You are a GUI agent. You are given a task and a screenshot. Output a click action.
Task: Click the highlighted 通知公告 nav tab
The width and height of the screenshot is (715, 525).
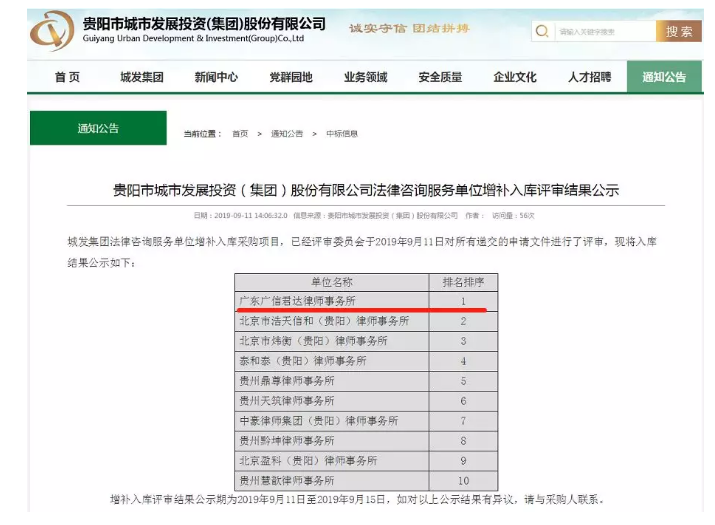click(x=664, y=78)
